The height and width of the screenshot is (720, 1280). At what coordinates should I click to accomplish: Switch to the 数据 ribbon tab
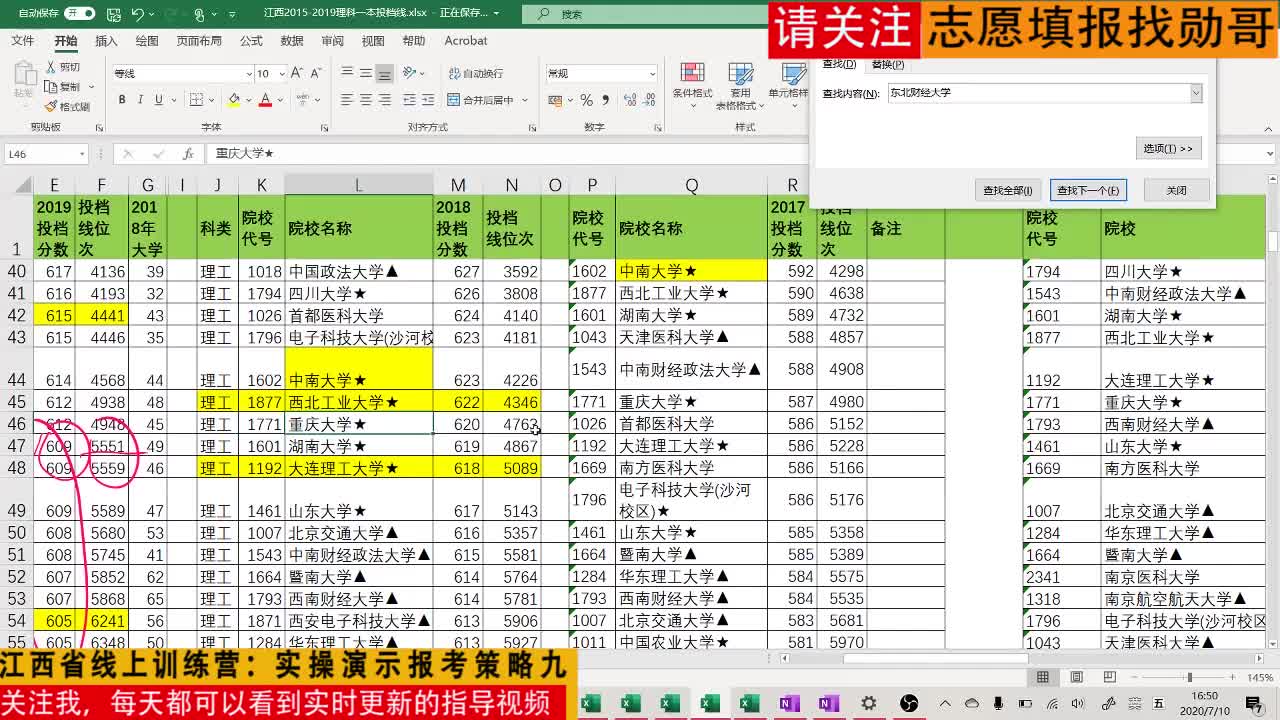click(x=292, y=41)
